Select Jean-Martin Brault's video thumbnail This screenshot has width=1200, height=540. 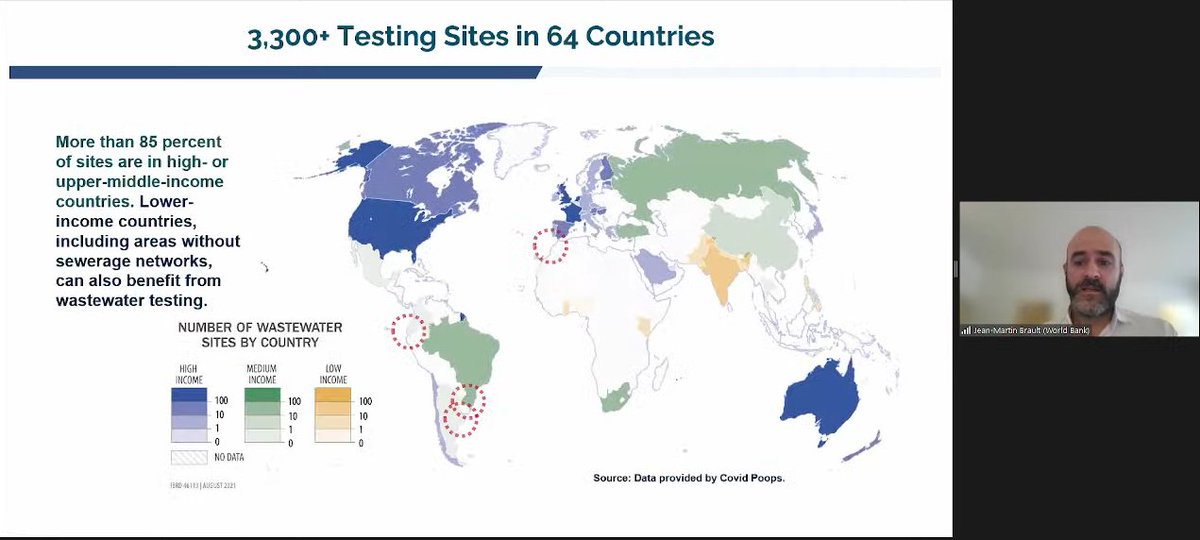(1079, 269)
